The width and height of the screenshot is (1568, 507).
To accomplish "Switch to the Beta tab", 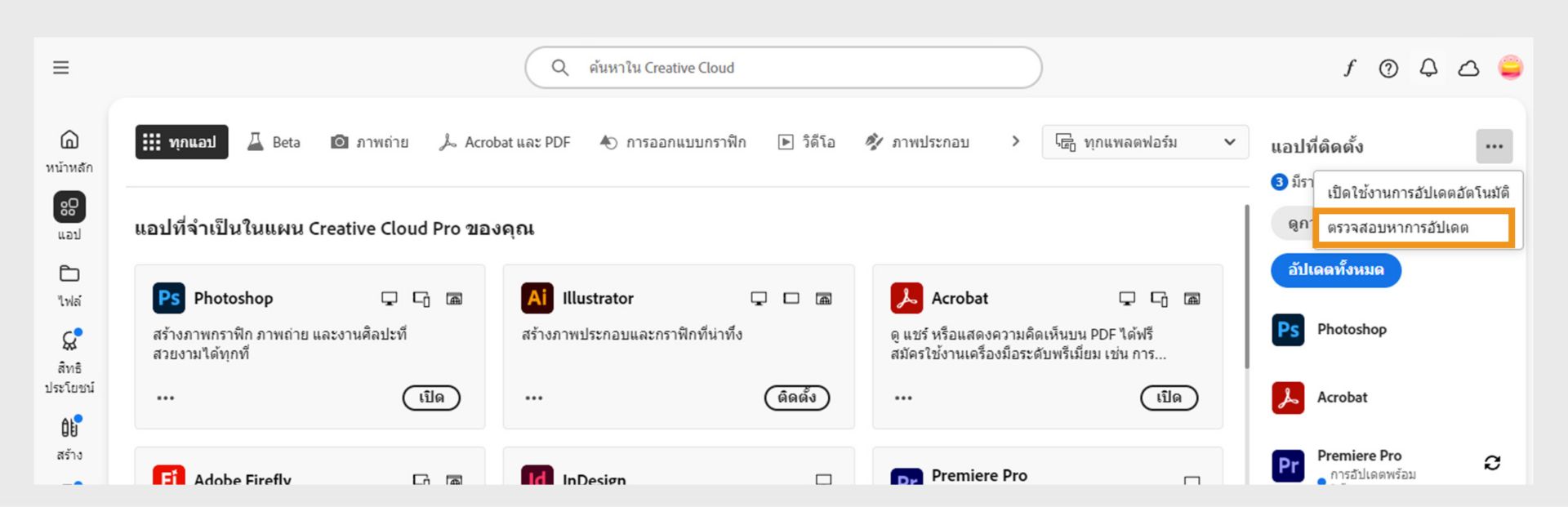I will [274, 142].
